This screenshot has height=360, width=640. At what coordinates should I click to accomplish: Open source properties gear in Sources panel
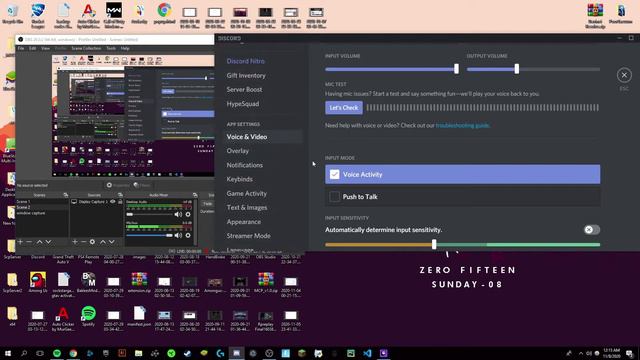[92, 242]
